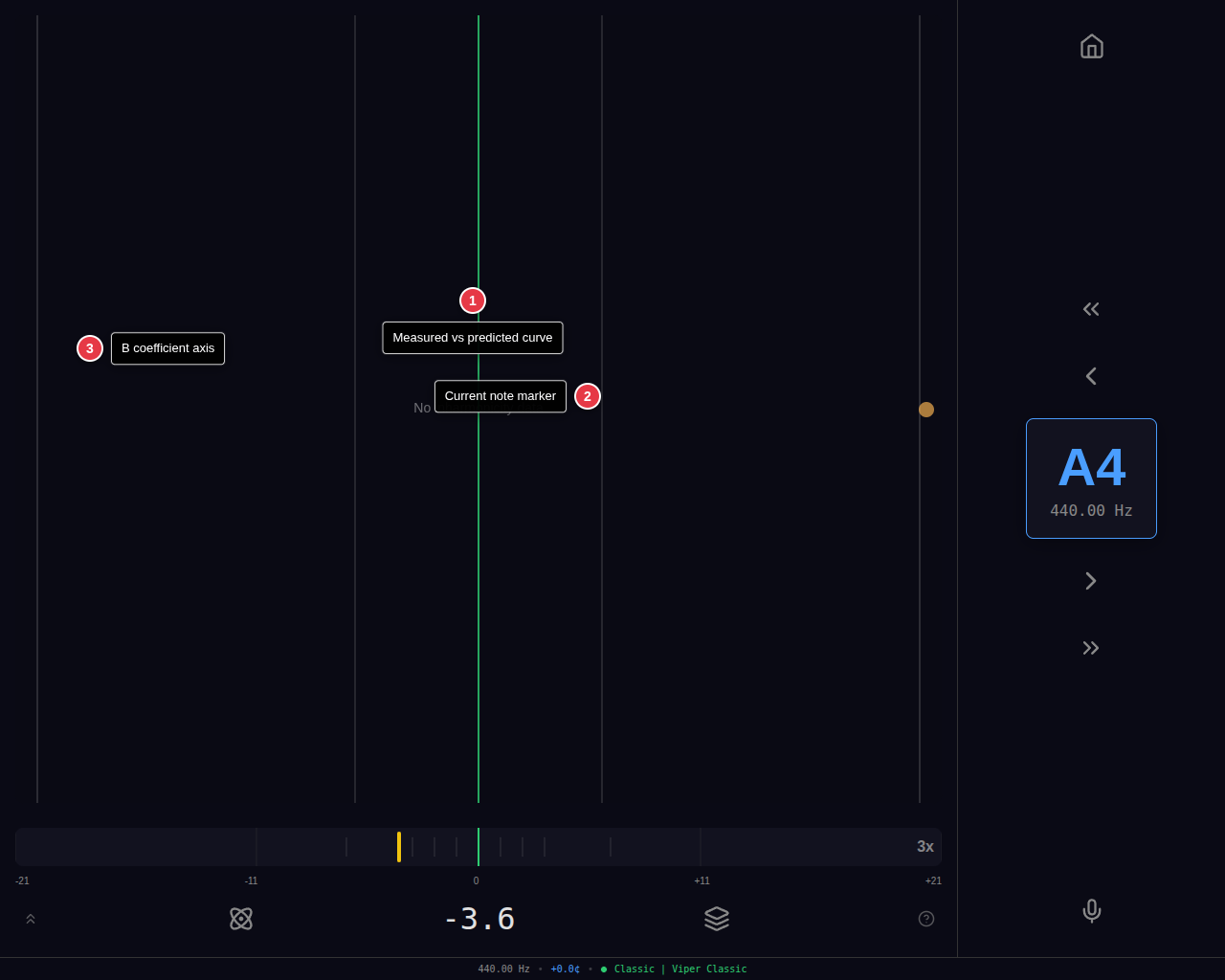The width and height of the screenshot is (1225, 980).
Task: Open the layers icon in the bottom bar
Action: 717,919
